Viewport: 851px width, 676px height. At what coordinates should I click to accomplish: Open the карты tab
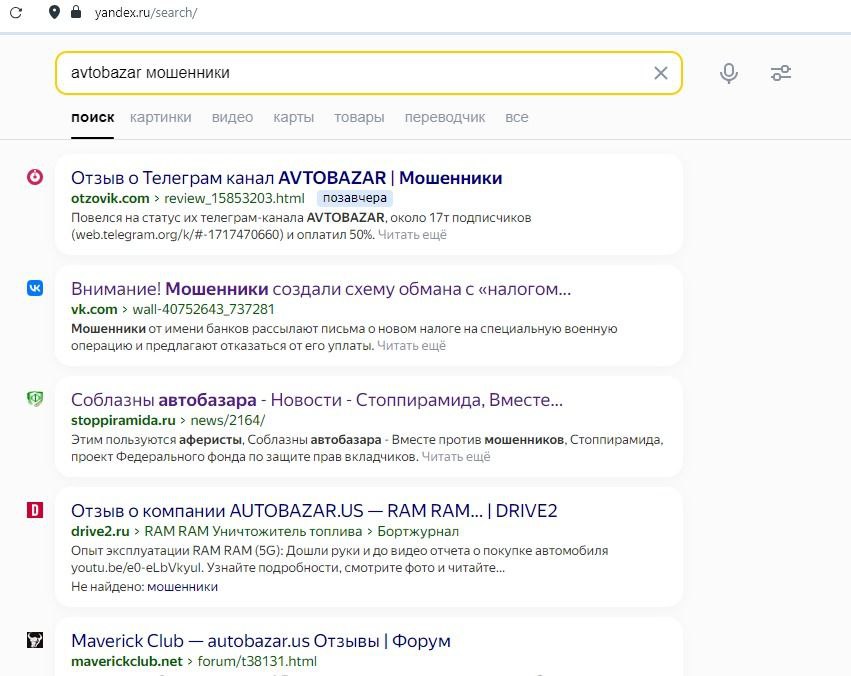click(294, 117)
